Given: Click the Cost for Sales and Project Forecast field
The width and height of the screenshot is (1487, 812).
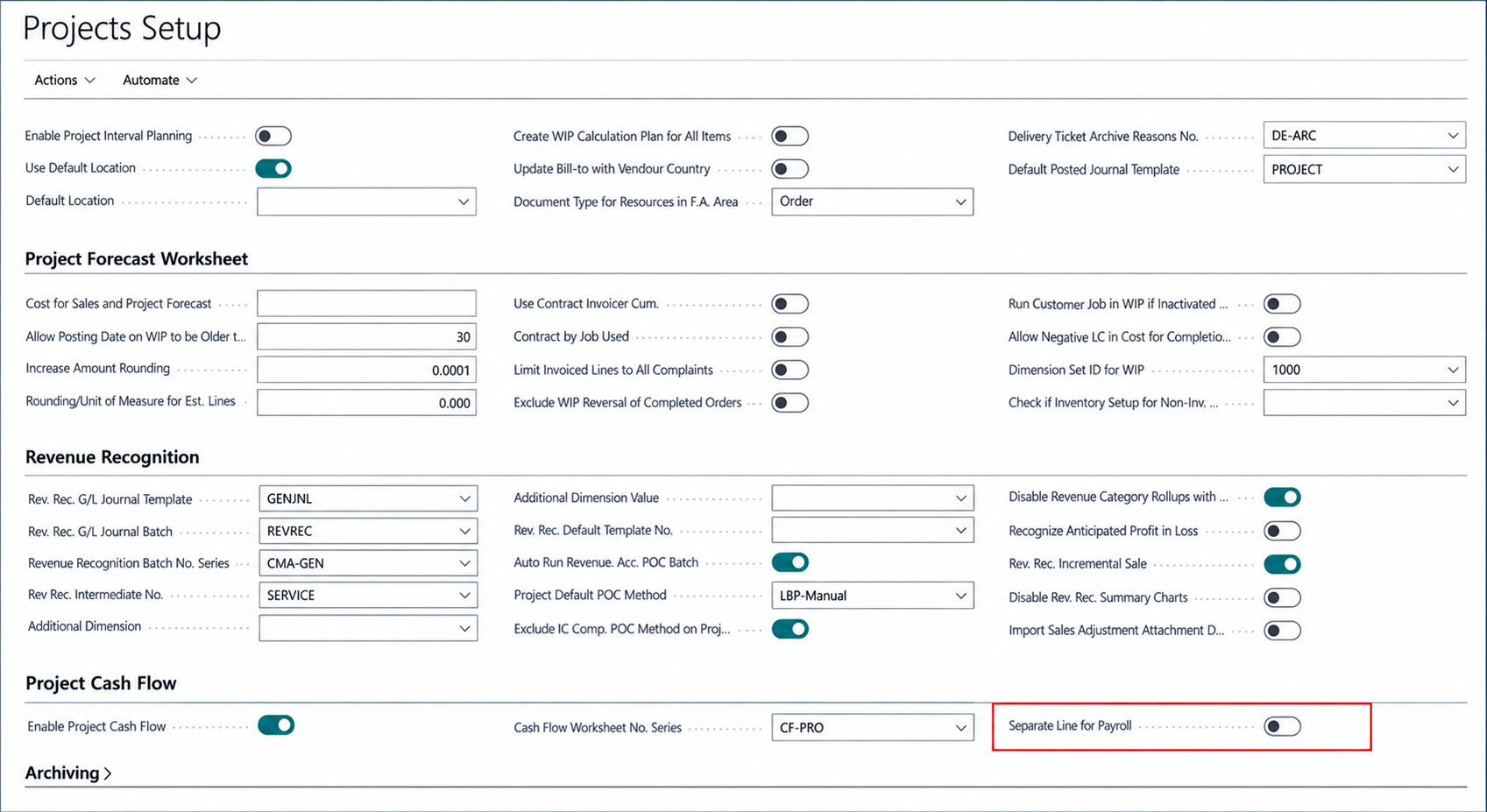Looking at the screenshot, I should 366,303.
